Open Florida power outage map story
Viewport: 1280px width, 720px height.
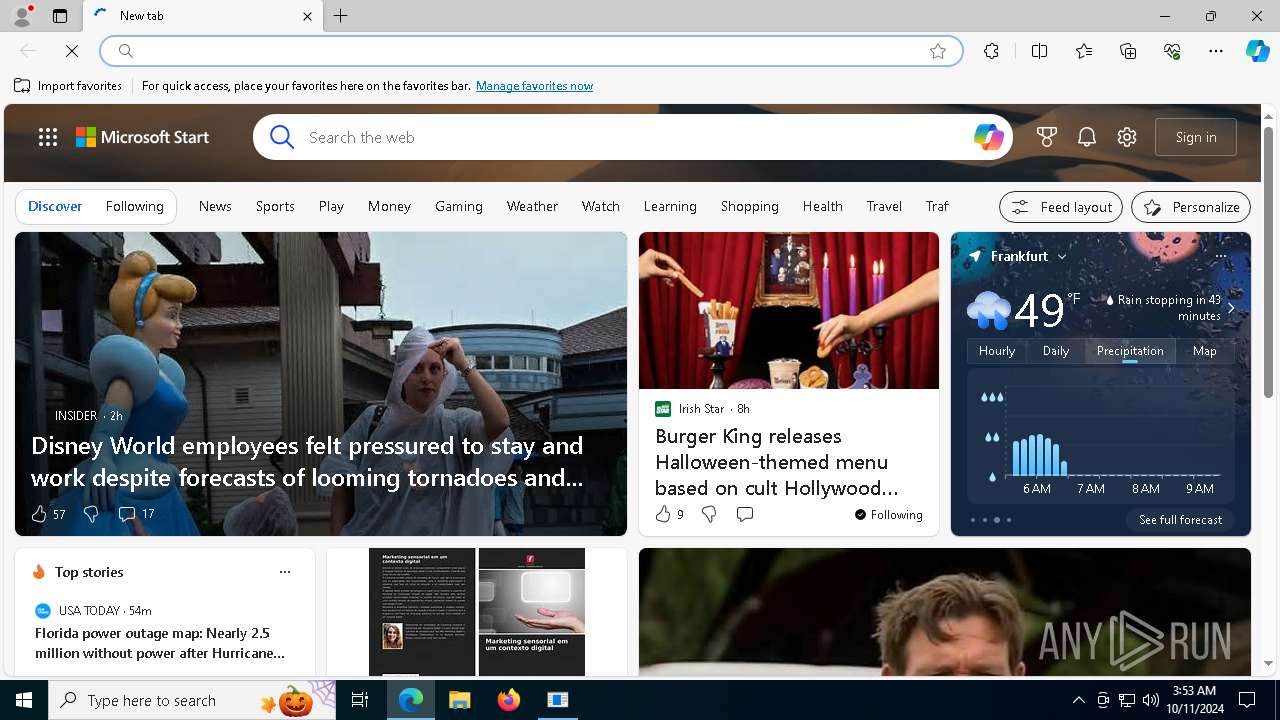pyautogui.click(x=160, y=643)
